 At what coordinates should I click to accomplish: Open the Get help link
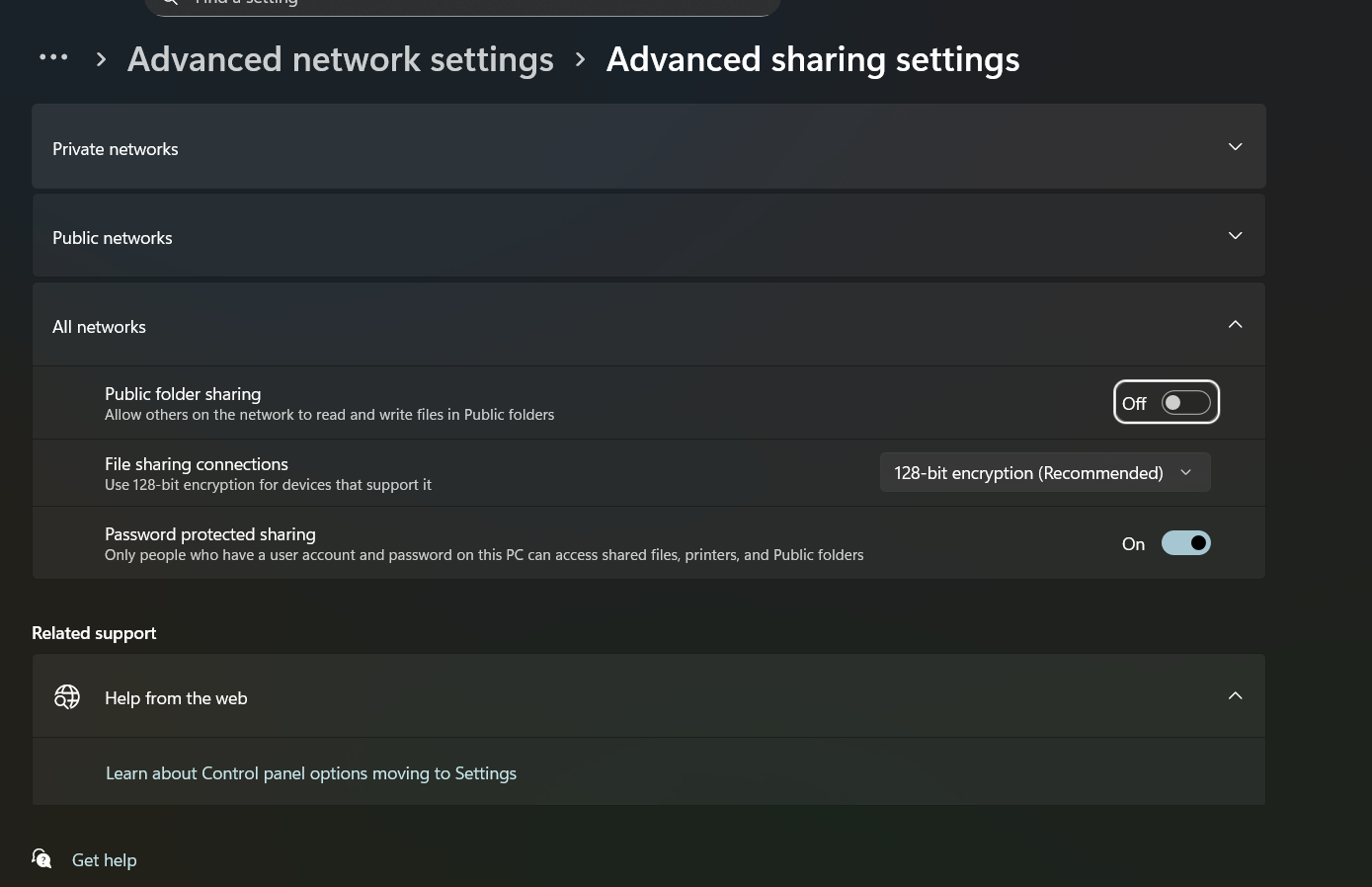105,860
